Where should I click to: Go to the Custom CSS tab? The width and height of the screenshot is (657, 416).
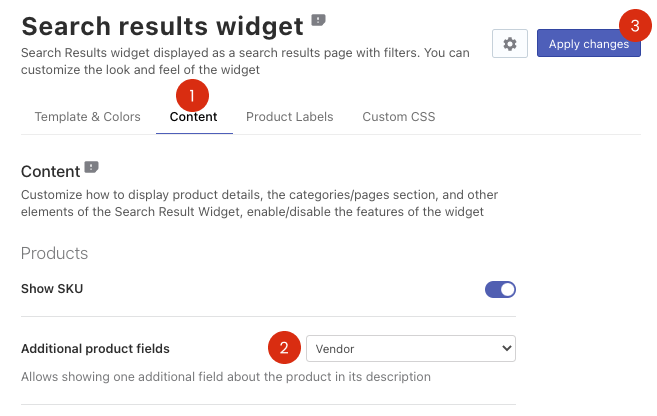point(398,117)
